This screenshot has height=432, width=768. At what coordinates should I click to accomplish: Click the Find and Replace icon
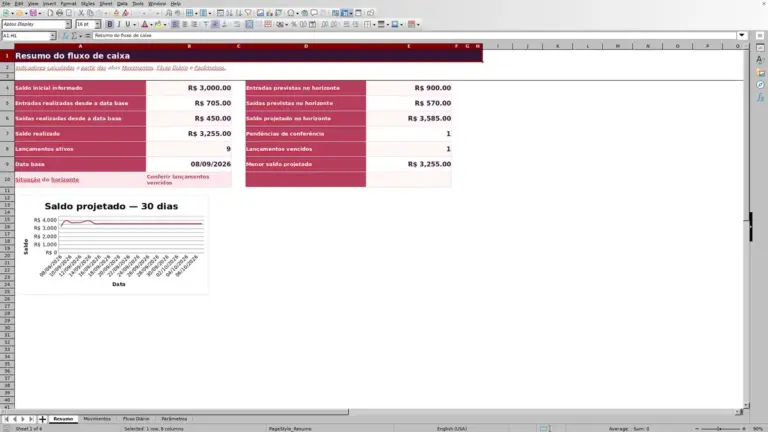(168, 13)
